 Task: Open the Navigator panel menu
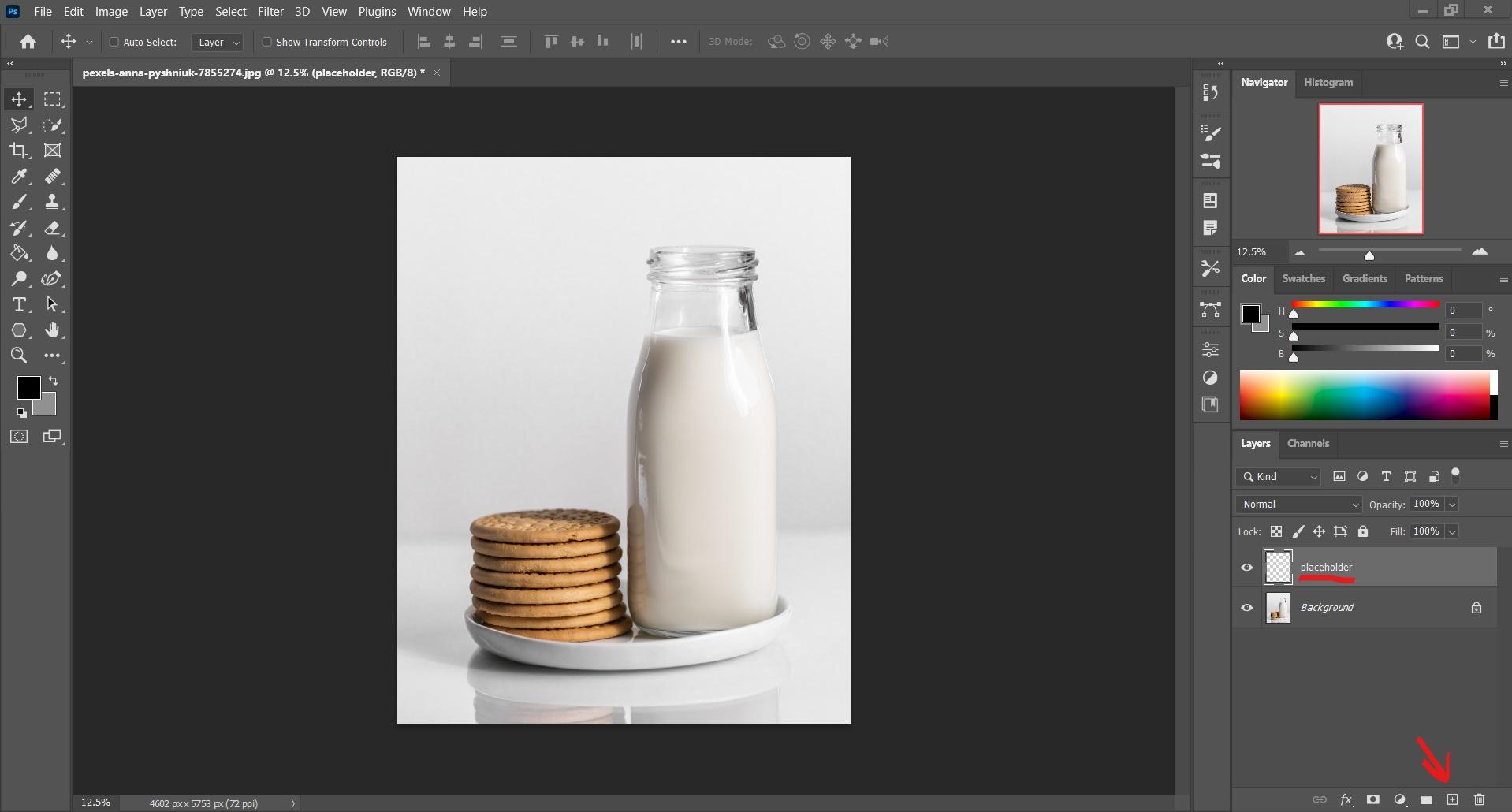click(1503, 83)
